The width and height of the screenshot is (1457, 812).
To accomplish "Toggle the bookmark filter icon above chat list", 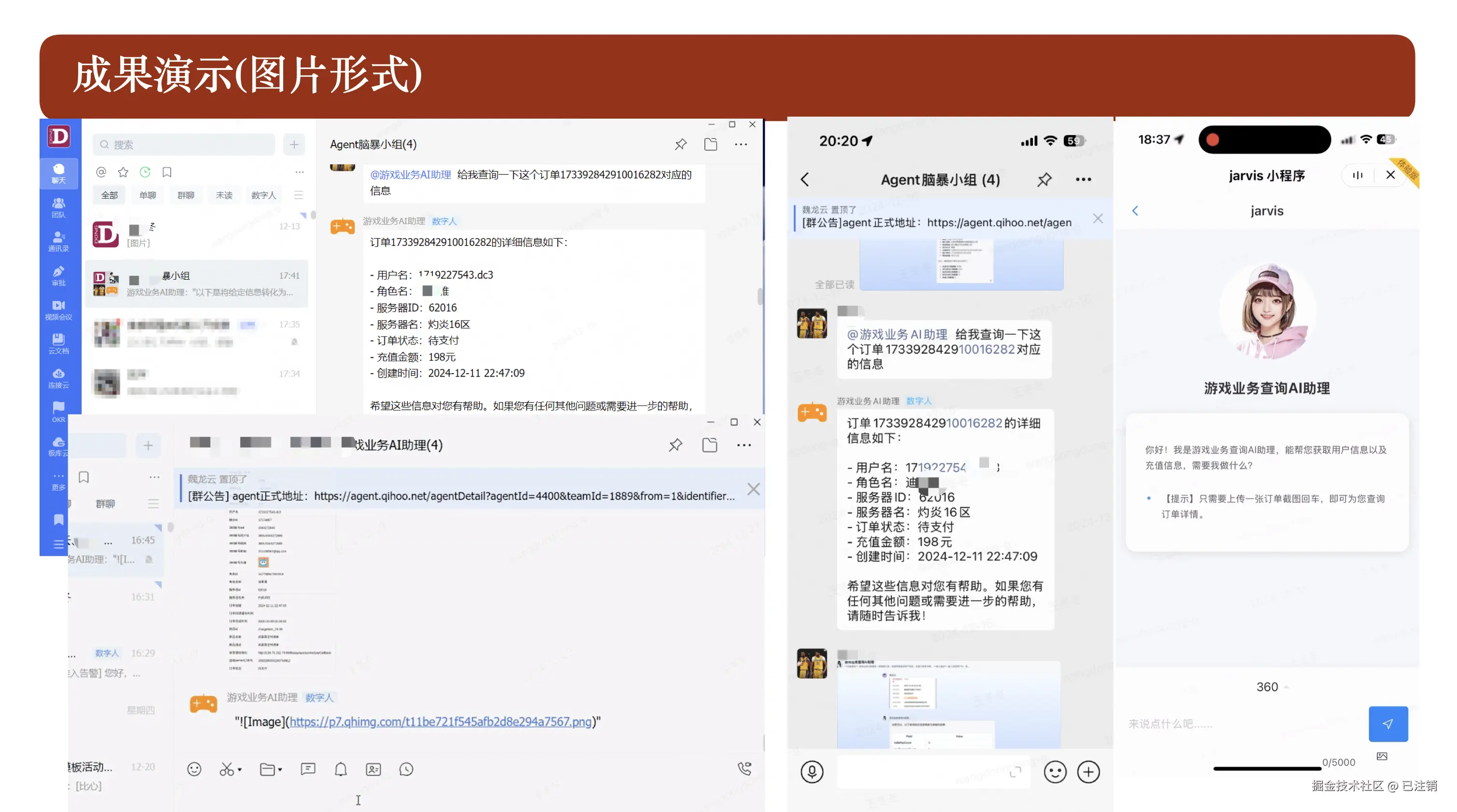I will [x=167, y=172].
